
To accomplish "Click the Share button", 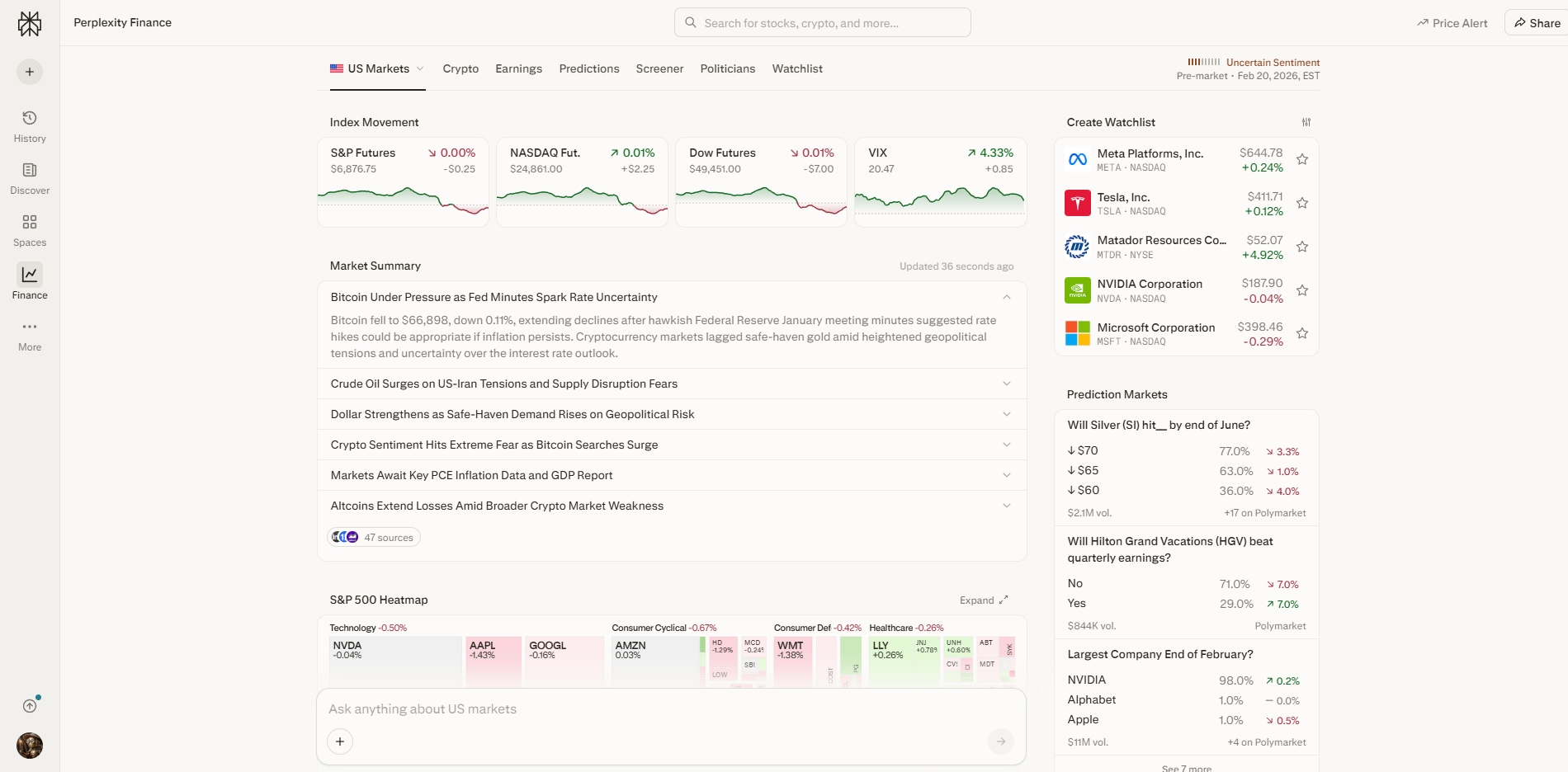I will pyautogui.click(x=1537, y=23).
